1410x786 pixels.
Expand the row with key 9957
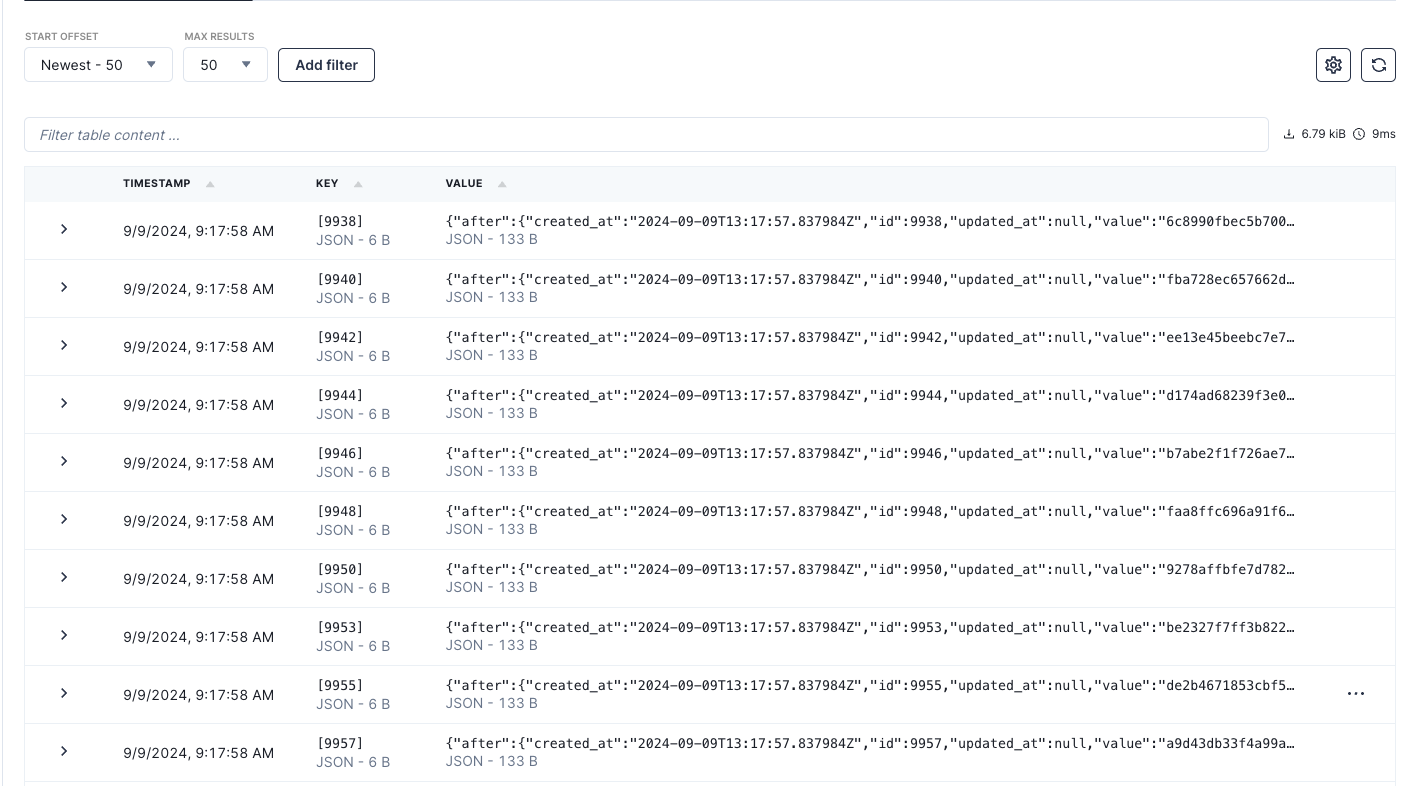(x=64, y=751)
